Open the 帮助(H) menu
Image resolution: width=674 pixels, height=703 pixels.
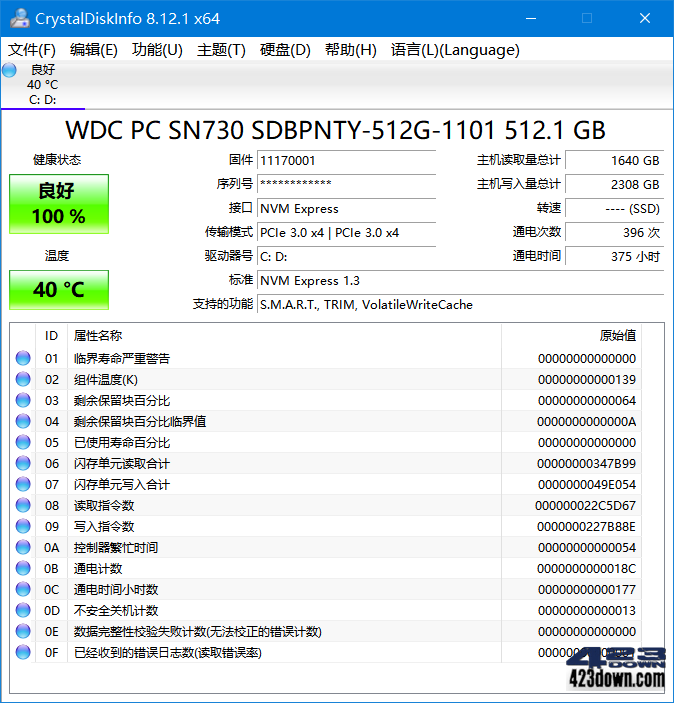coord(351,50)
